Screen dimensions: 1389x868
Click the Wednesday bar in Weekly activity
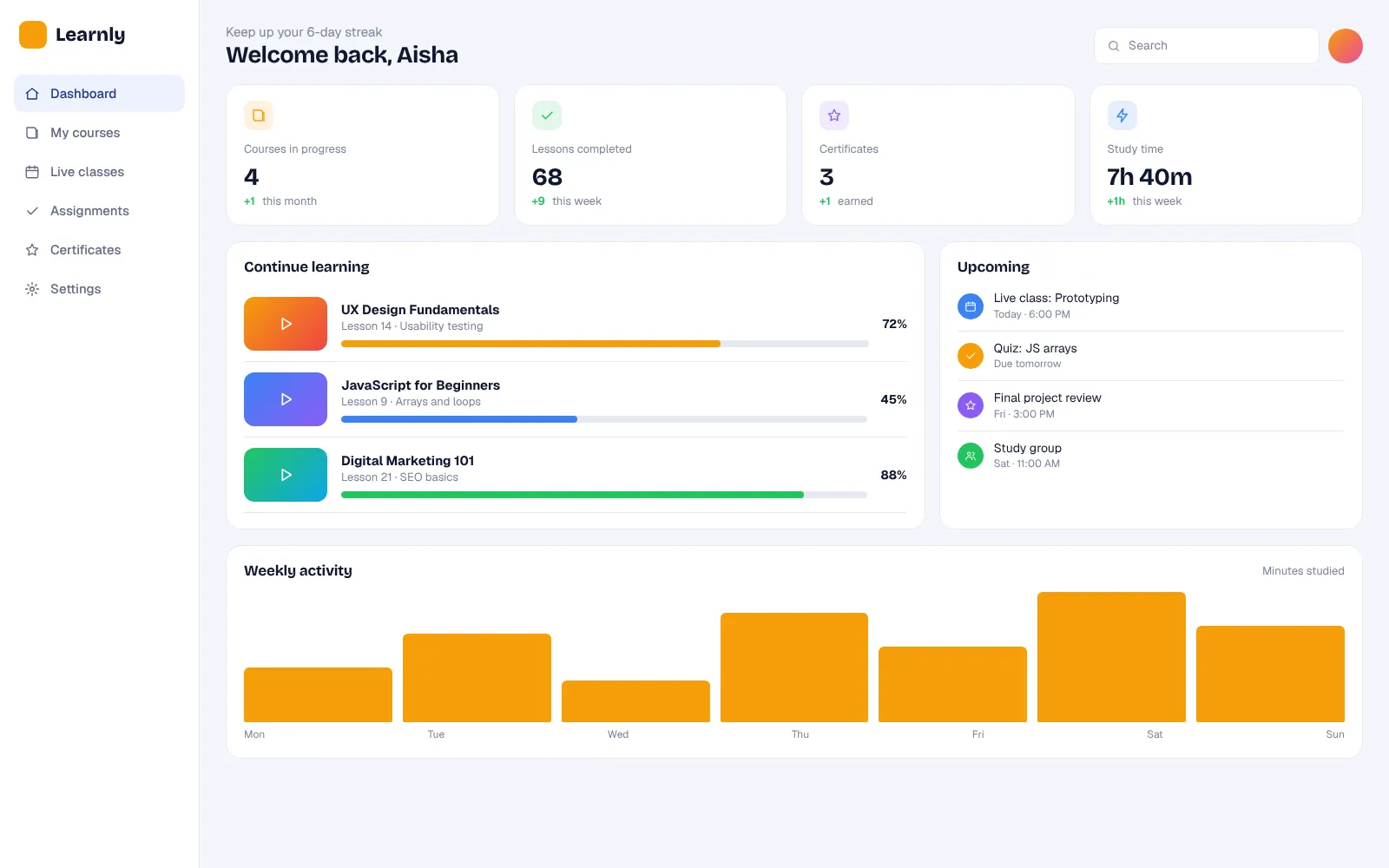pos(635,701)
